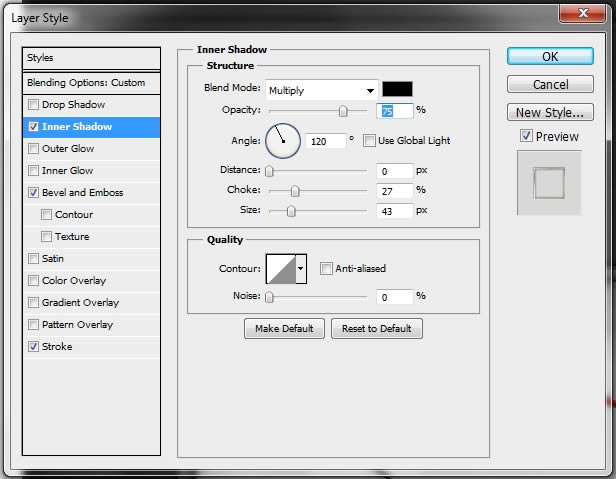Open the Outer Glow settings panel
Image resolution: width=616 pixels, height=479 pixels.
(68, 149)
